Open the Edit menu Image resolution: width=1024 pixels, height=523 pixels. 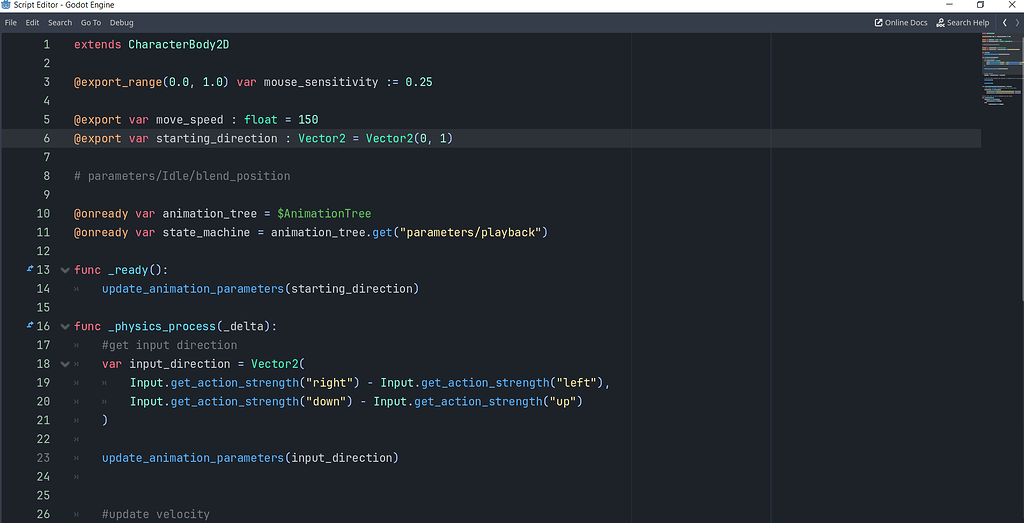click(33, 23)
